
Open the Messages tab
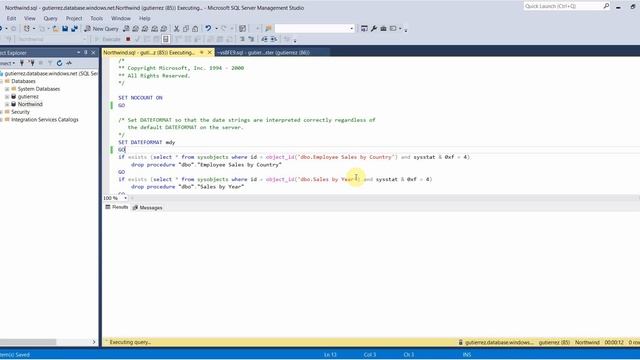[147, 208]
